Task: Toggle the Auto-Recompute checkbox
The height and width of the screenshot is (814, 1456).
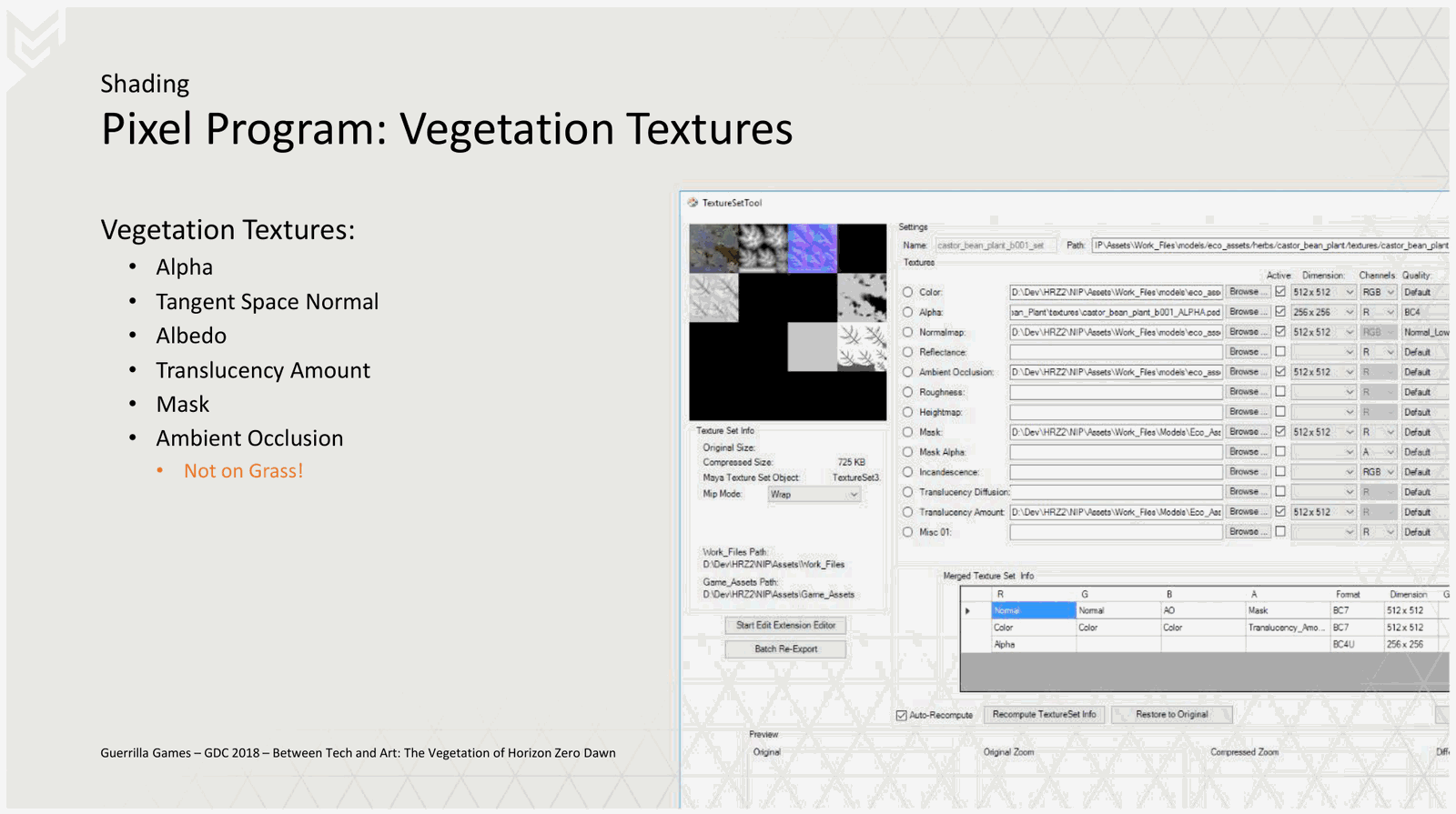Action: (901, 715)
